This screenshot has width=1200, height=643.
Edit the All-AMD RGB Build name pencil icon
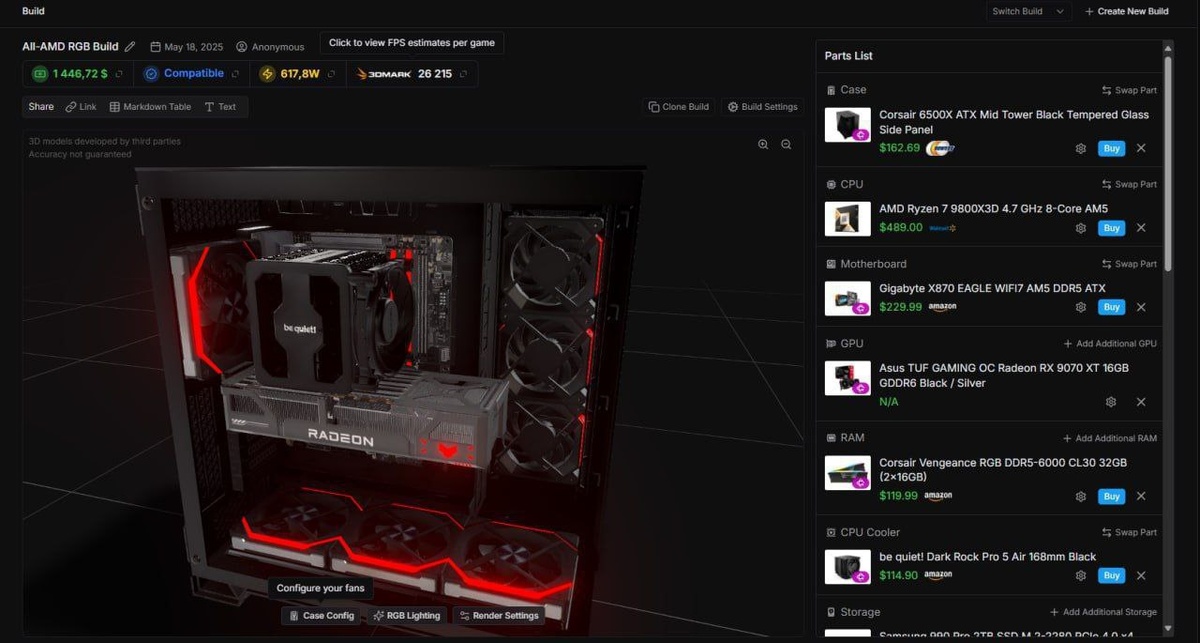pyautogui.click(x=130, y=46)
